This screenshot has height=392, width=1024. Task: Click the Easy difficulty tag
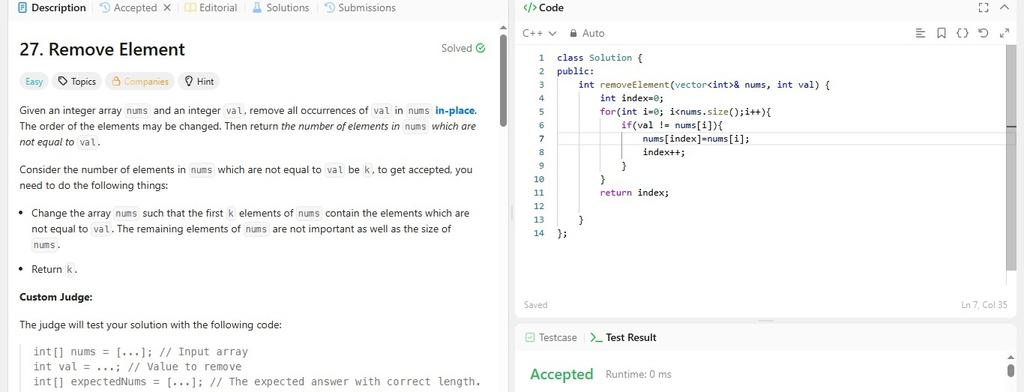(34, 82)
